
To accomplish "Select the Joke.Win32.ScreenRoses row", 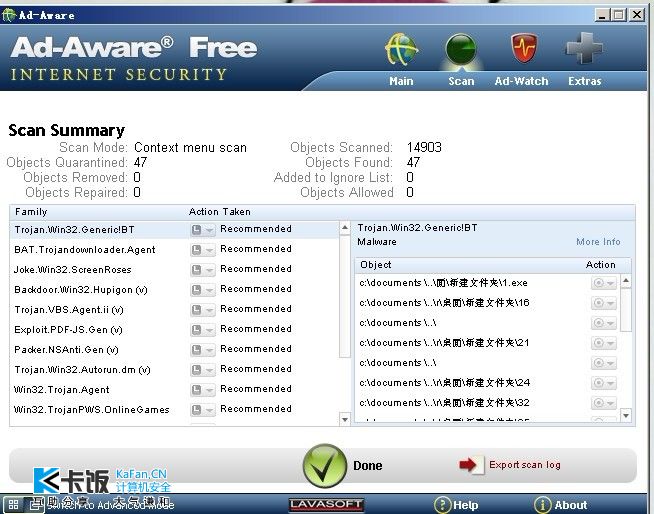I will 174,270.
